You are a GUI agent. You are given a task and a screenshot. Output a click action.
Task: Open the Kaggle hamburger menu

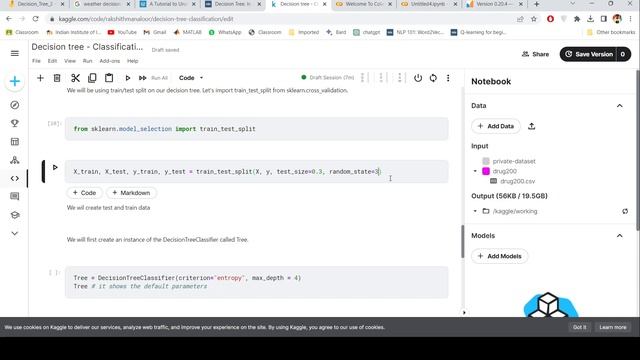(15, 53)
